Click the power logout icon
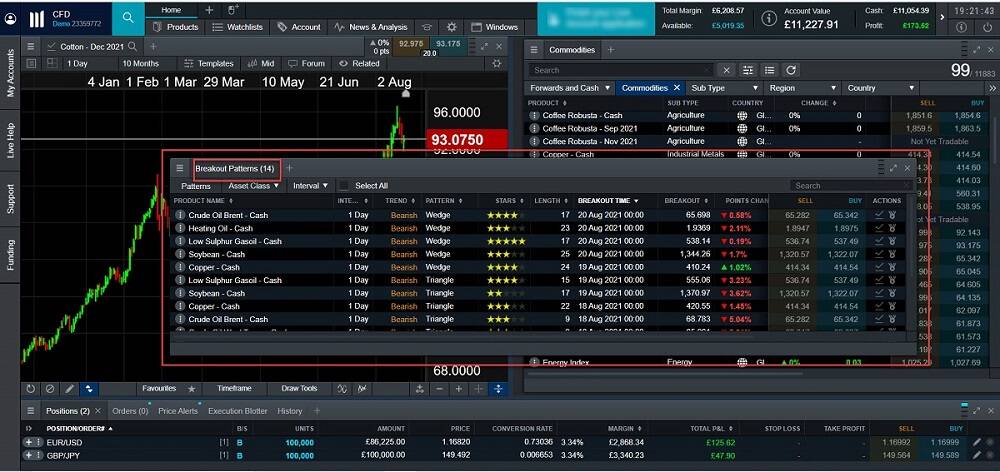Viewport: 1000px width, 472px height. click(x=986, y=27)
